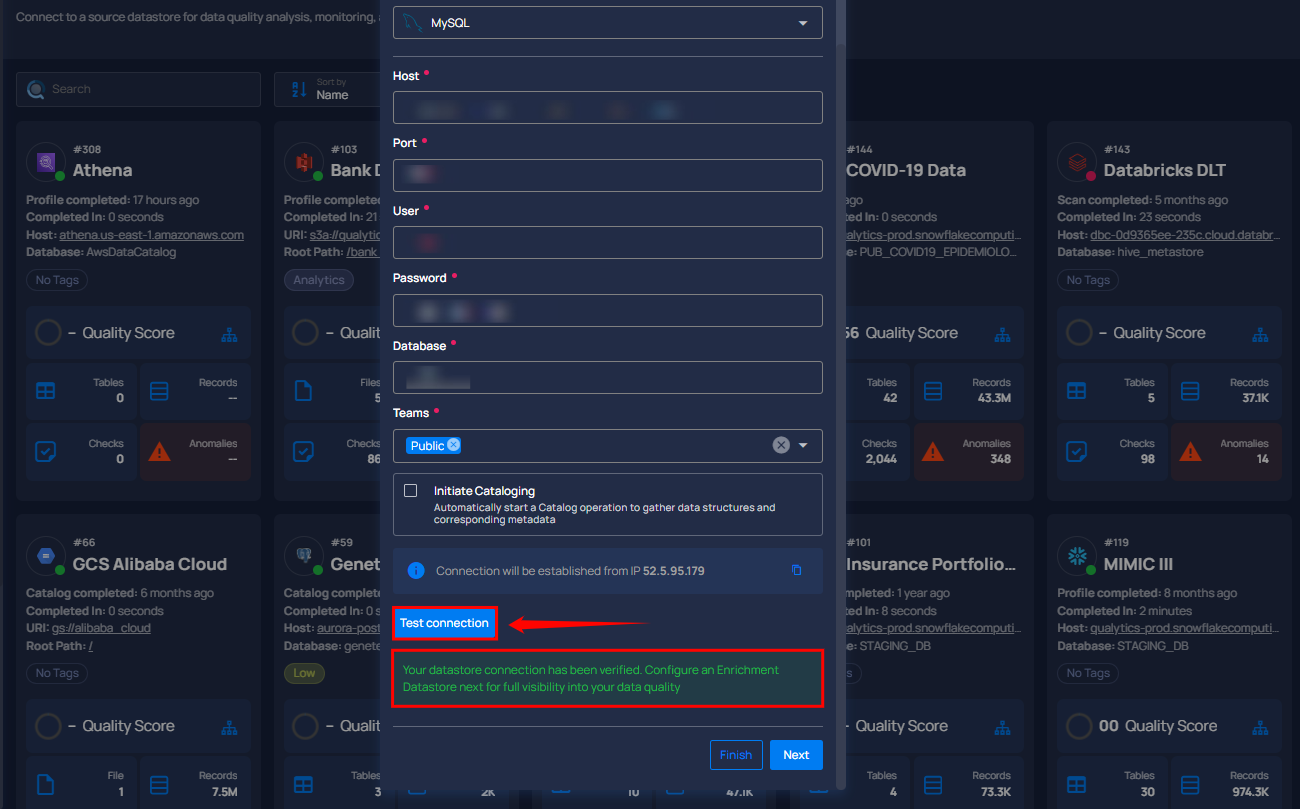
Task: Open the Athena datastore title
Action: [x=102, y=171]
